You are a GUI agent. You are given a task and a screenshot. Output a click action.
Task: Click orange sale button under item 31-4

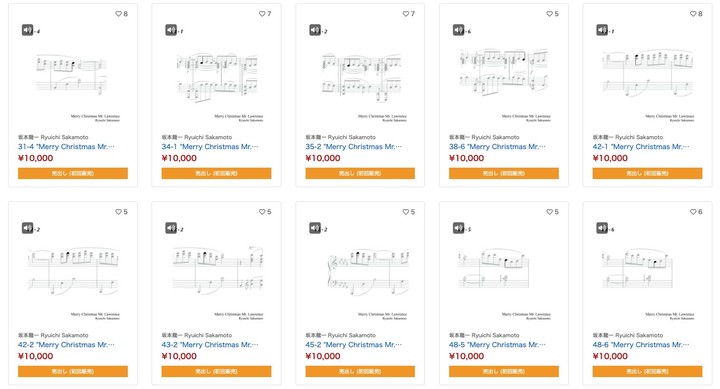pyautogui.click(x=73, y=173)
